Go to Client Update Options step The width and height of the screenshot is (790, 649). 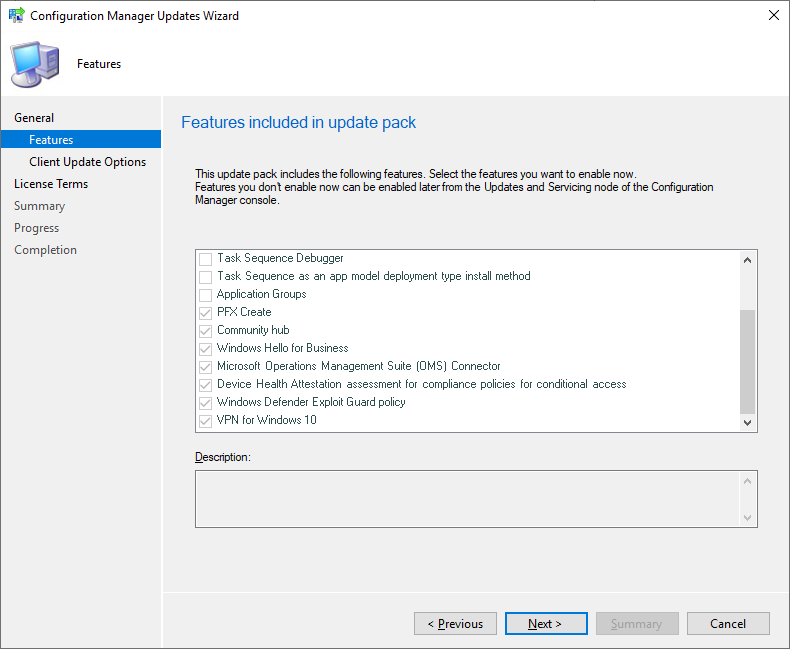tap(87, 162)
